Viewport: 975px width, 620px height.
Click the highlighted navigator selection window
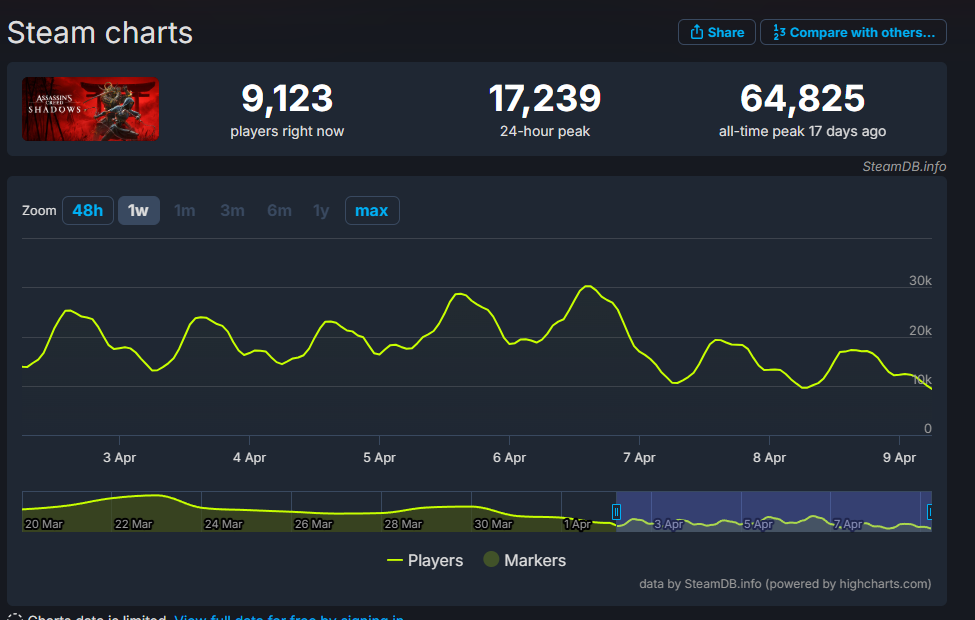click(773, 511)
